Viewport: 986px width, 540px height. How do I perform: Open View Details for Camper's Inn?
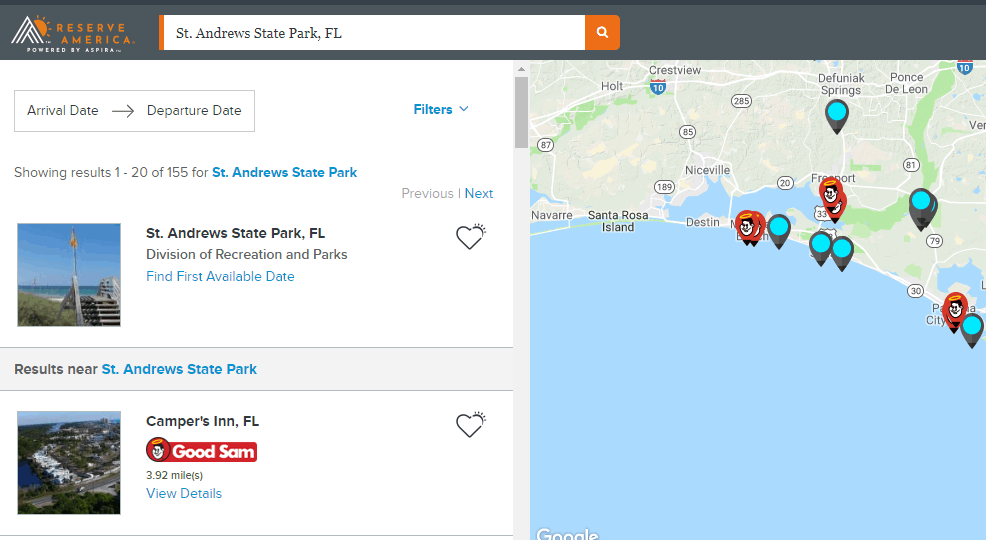click(184, 493)
